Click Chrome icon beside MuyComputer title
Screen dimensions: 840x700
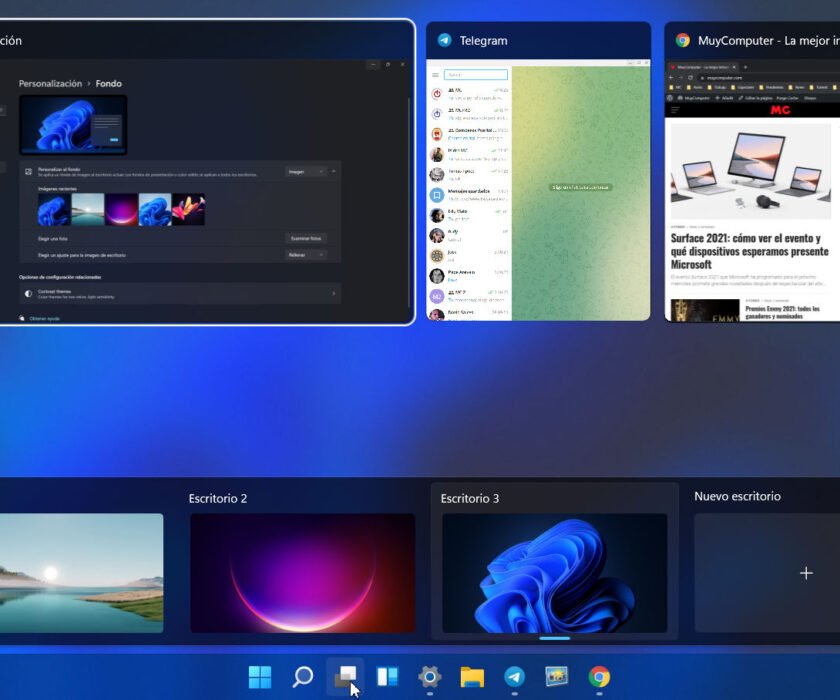682,40
